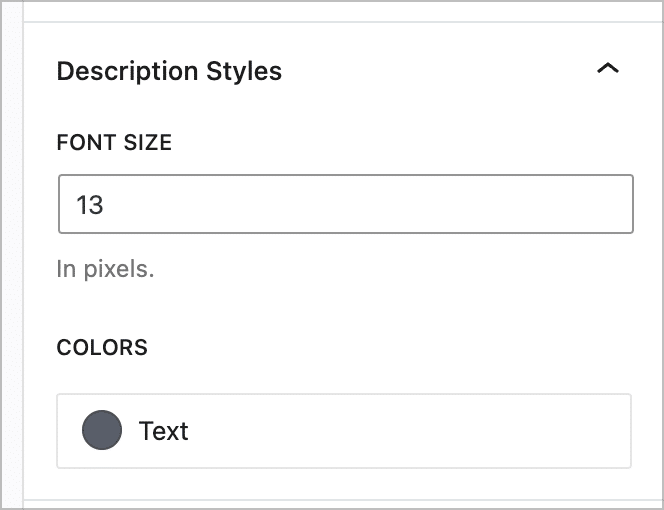Hide Description Styles settings via caret
The height and width of the screenshot is (510, 664).
(x=607, y=70)
